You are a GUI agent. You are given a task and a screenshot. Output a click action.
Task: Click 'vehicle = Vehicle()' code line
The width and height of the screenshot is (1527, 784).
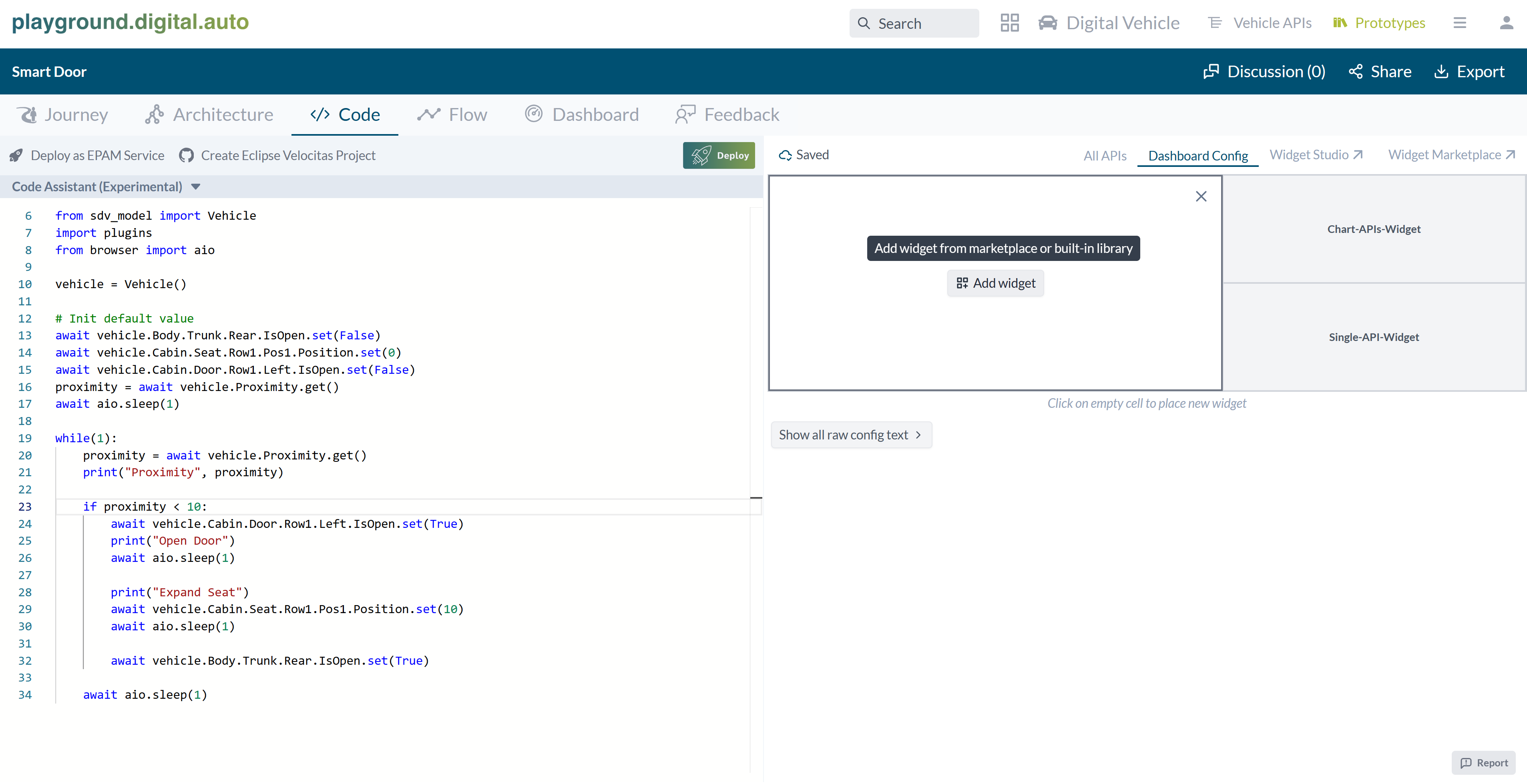(121, 285)
